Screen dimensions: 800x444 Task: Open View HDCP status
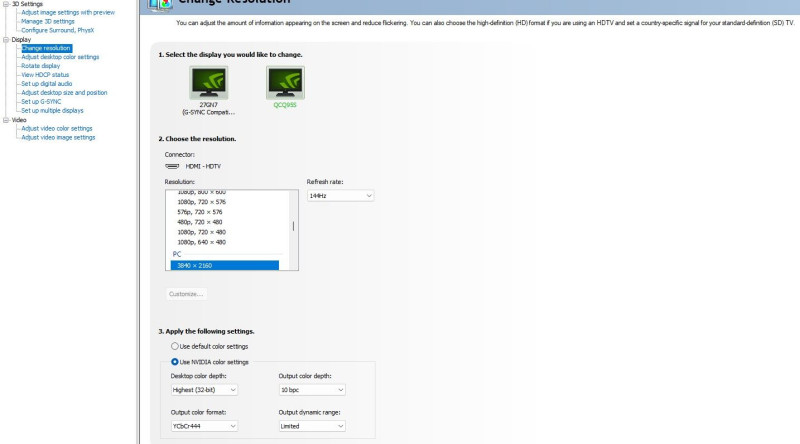pyautogui.click(x=45, y=75)
